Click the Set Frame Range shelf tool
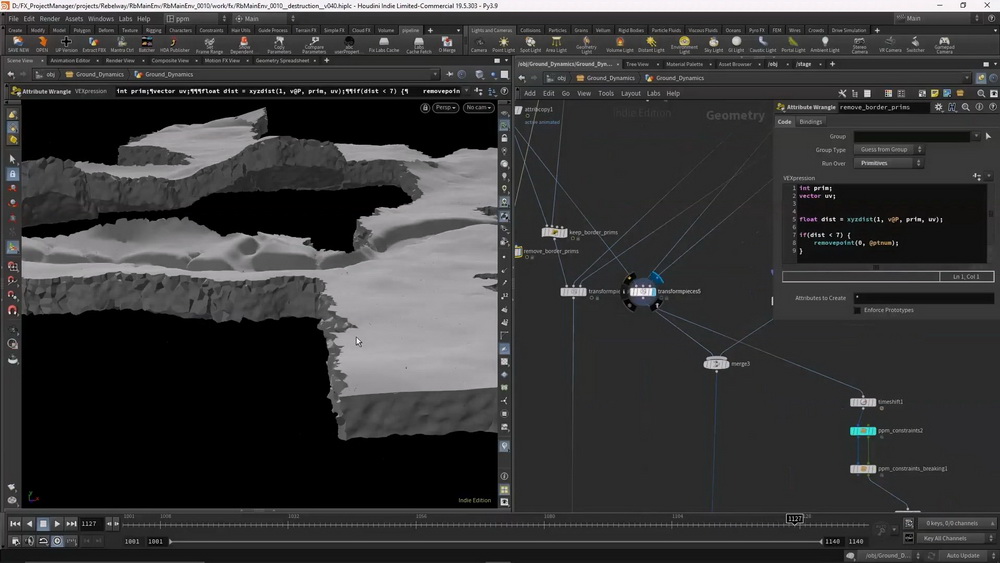Screen dimensions: 1000x563 pos(209,45)
